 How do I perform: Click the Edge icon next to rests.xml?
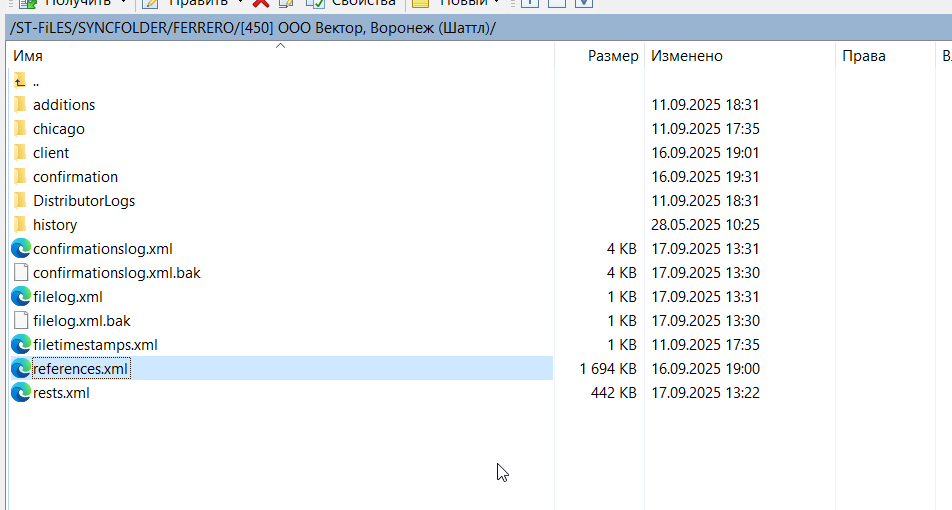tap(21, 392)
